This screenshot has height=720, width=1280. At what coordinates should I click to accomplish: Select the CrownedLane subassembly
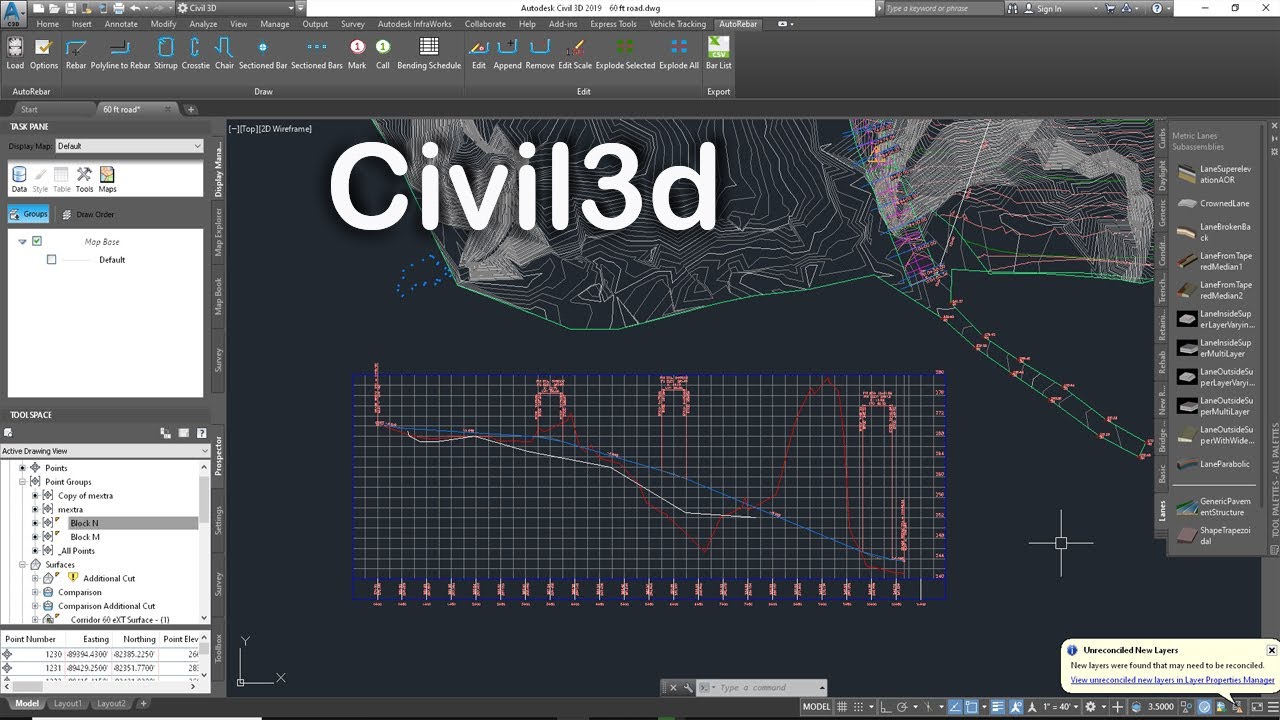pyautogui.click(x=1215, y=203)
